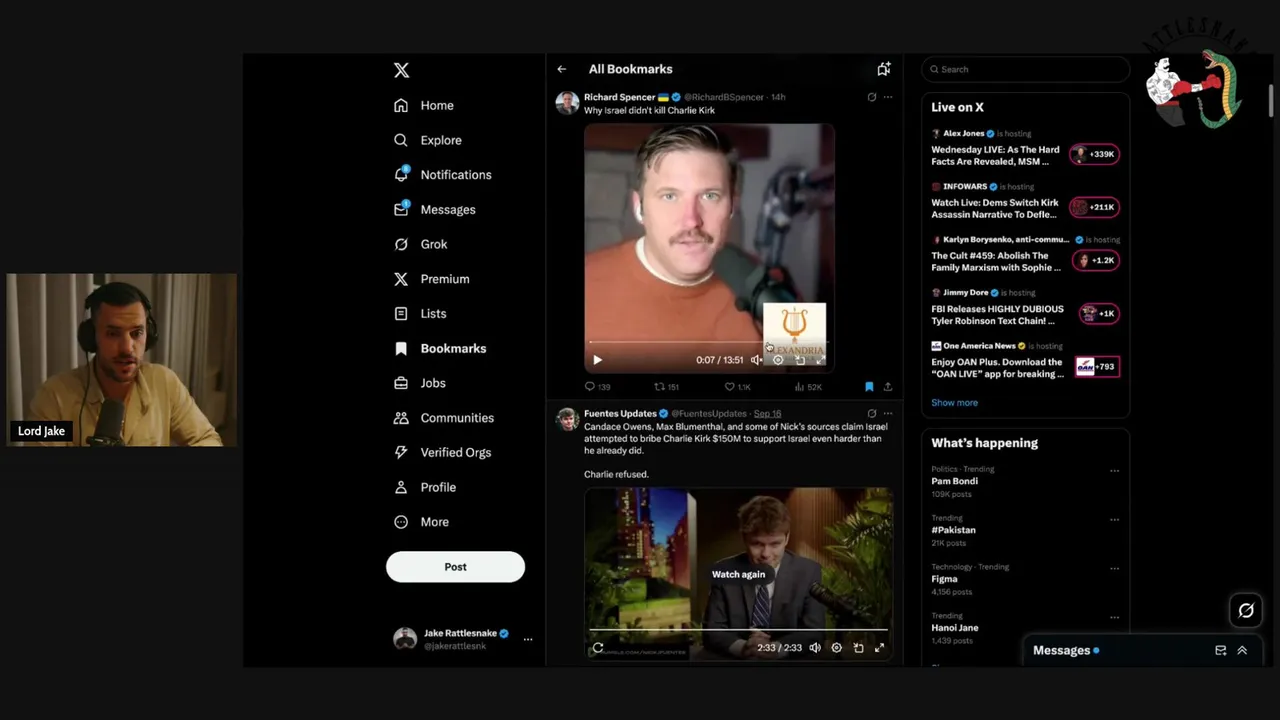Like the Richard Spencer post
Image resolution: width=1280 pixels, height=720 pixels.
(737, 387)
